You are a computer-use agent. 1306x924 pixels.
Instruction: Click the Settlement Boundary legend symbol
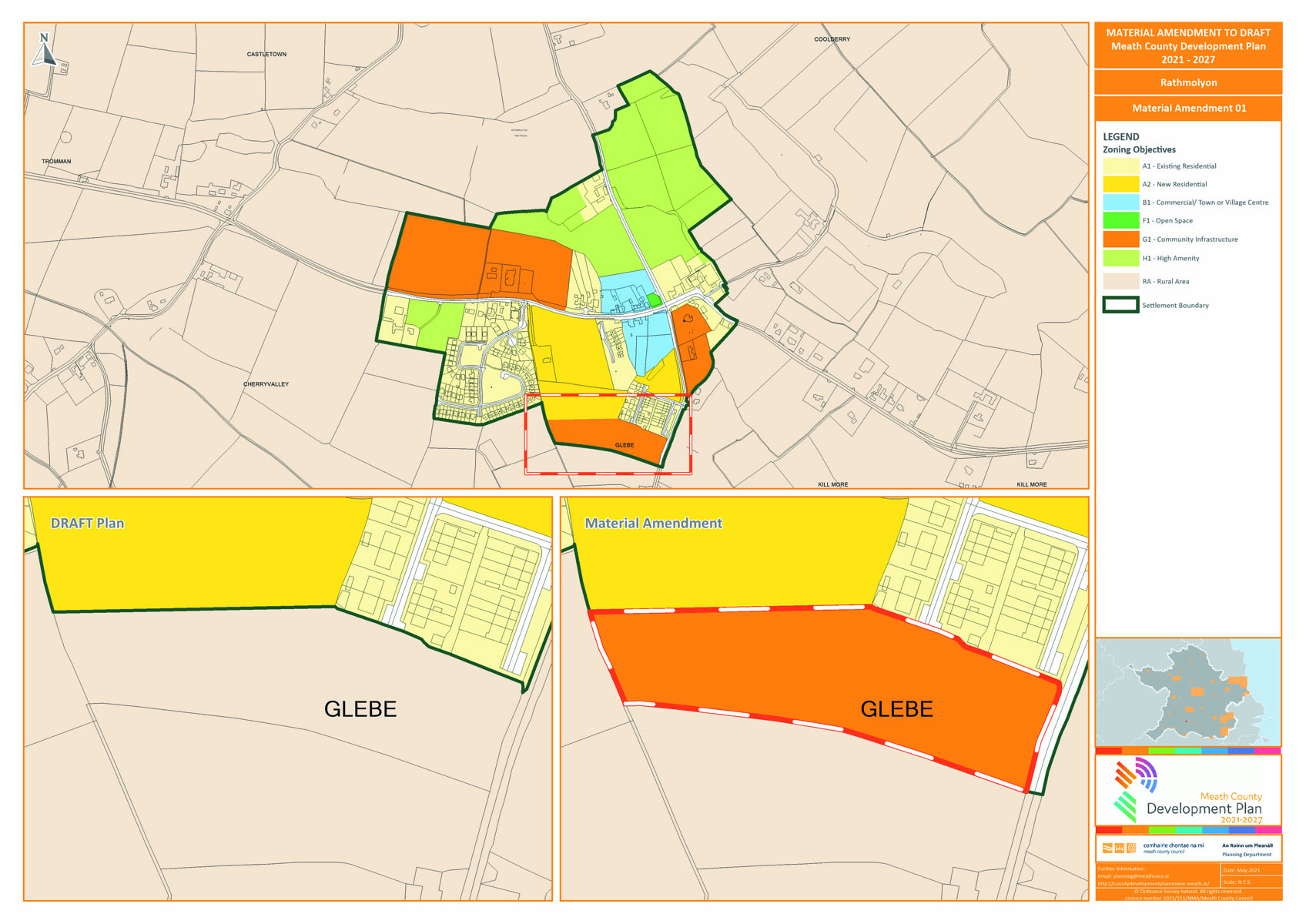click(1120, 305)
